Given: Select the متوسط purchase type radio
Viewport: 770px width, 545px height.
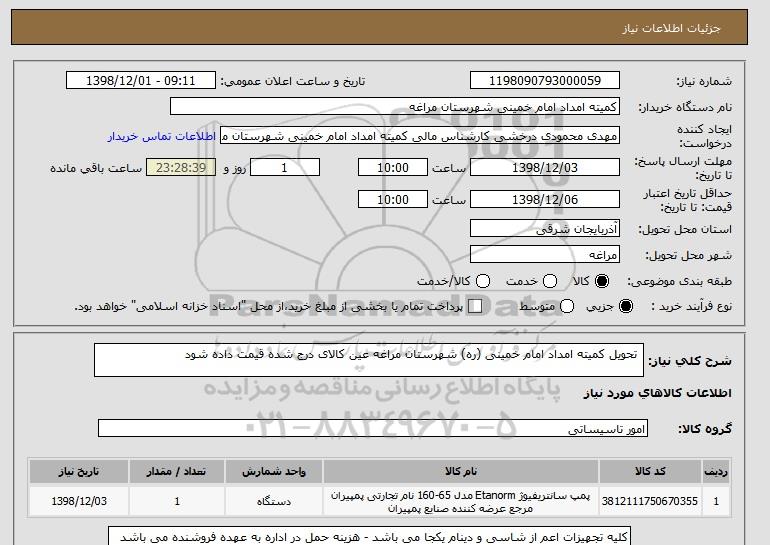Looking at the screenshot, I should [567, 306].
